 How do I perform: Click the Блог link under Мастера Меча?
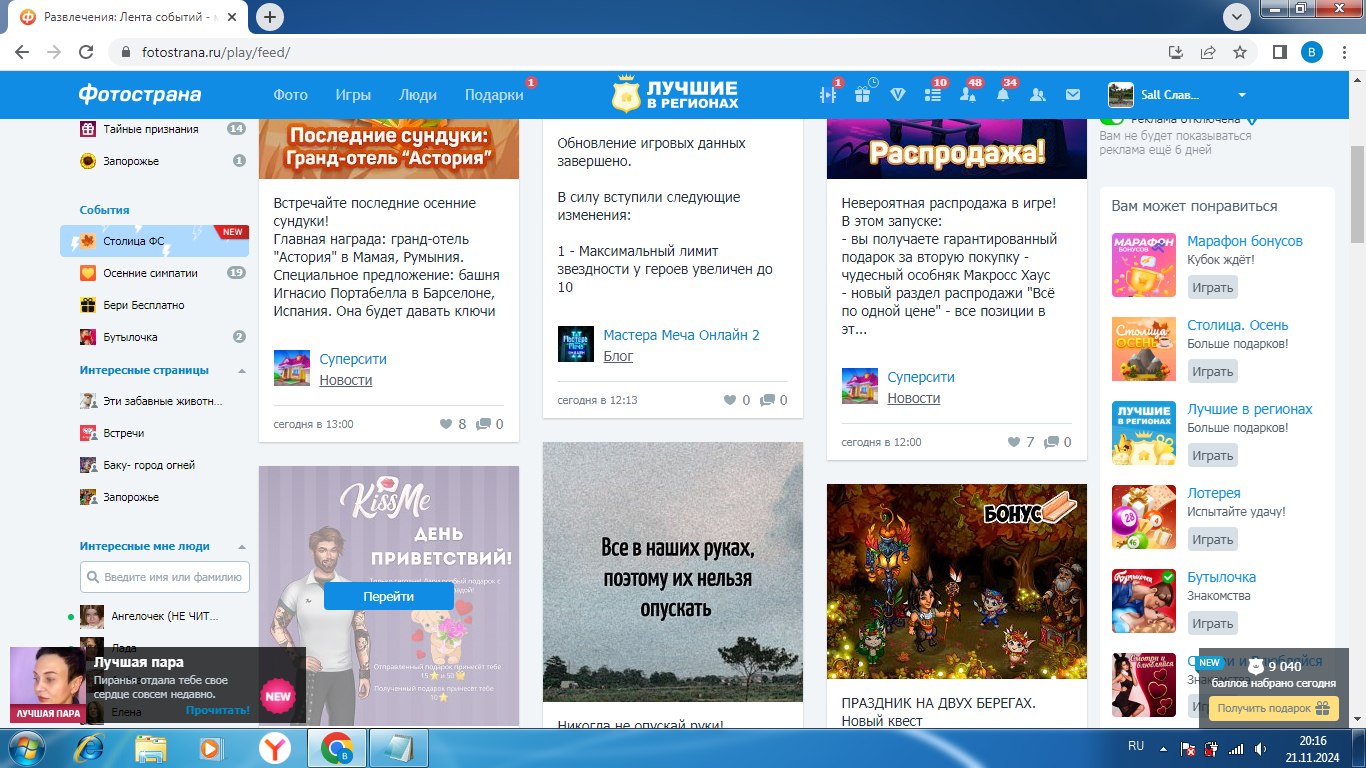(618, 356)
